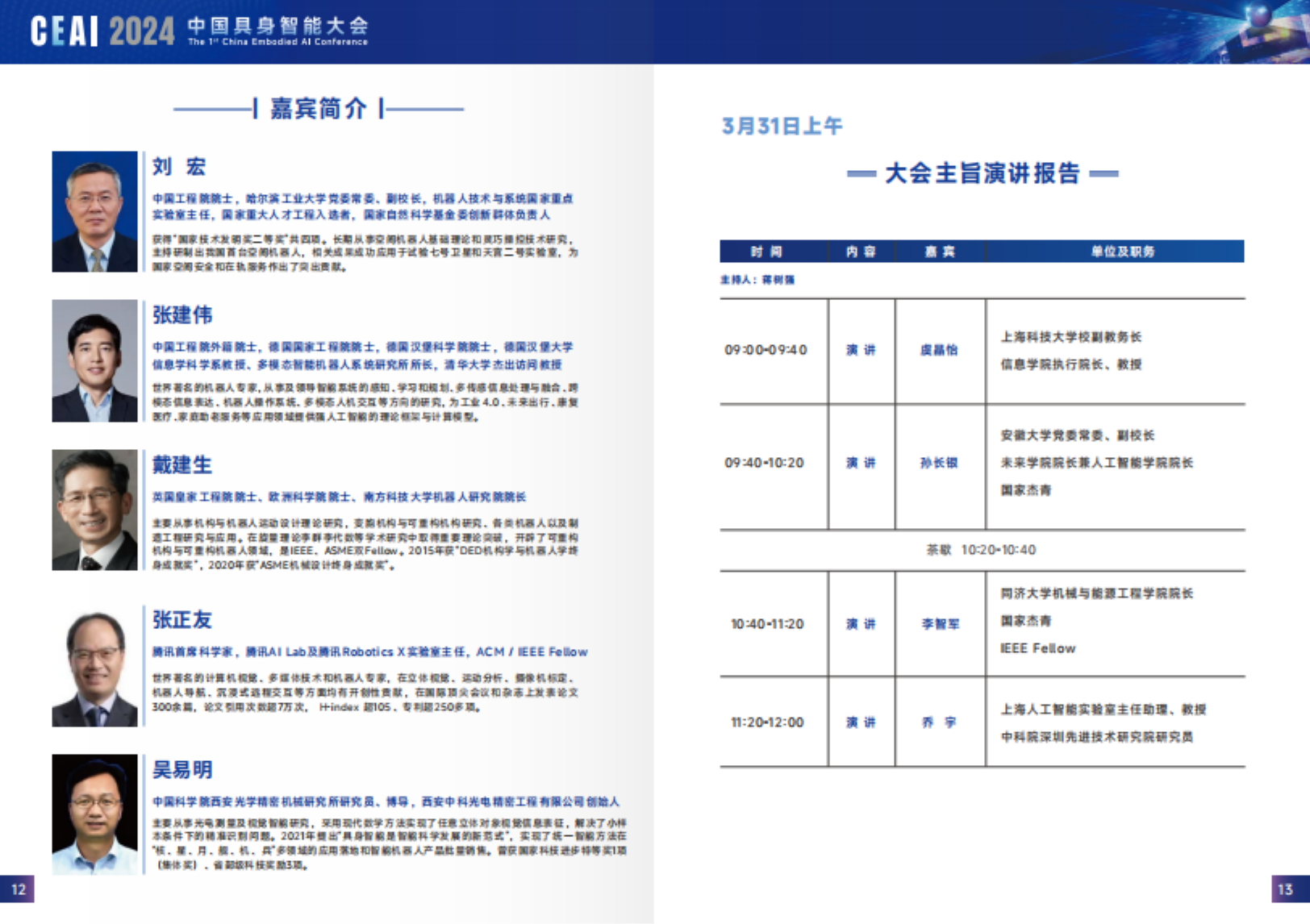Click the 嘉宾 column header
Viewport: 1310px width, 924px height.
pyautogui.click(x=941, y=252)
